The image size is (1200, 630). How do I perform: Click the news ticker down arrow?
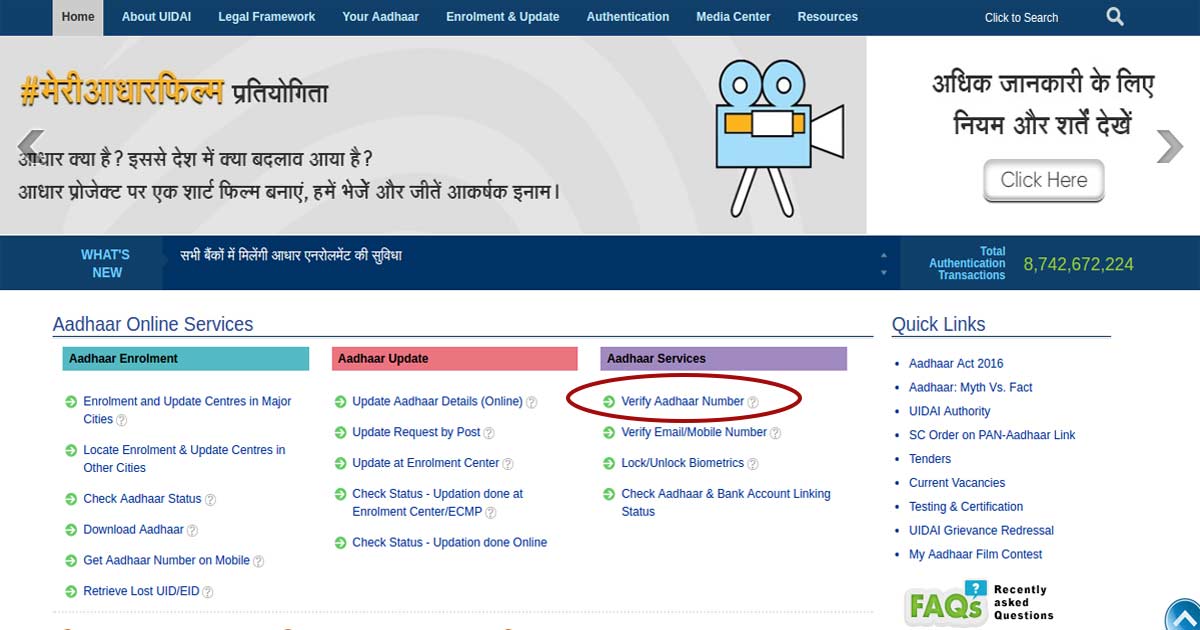click(x=883, y=272)
